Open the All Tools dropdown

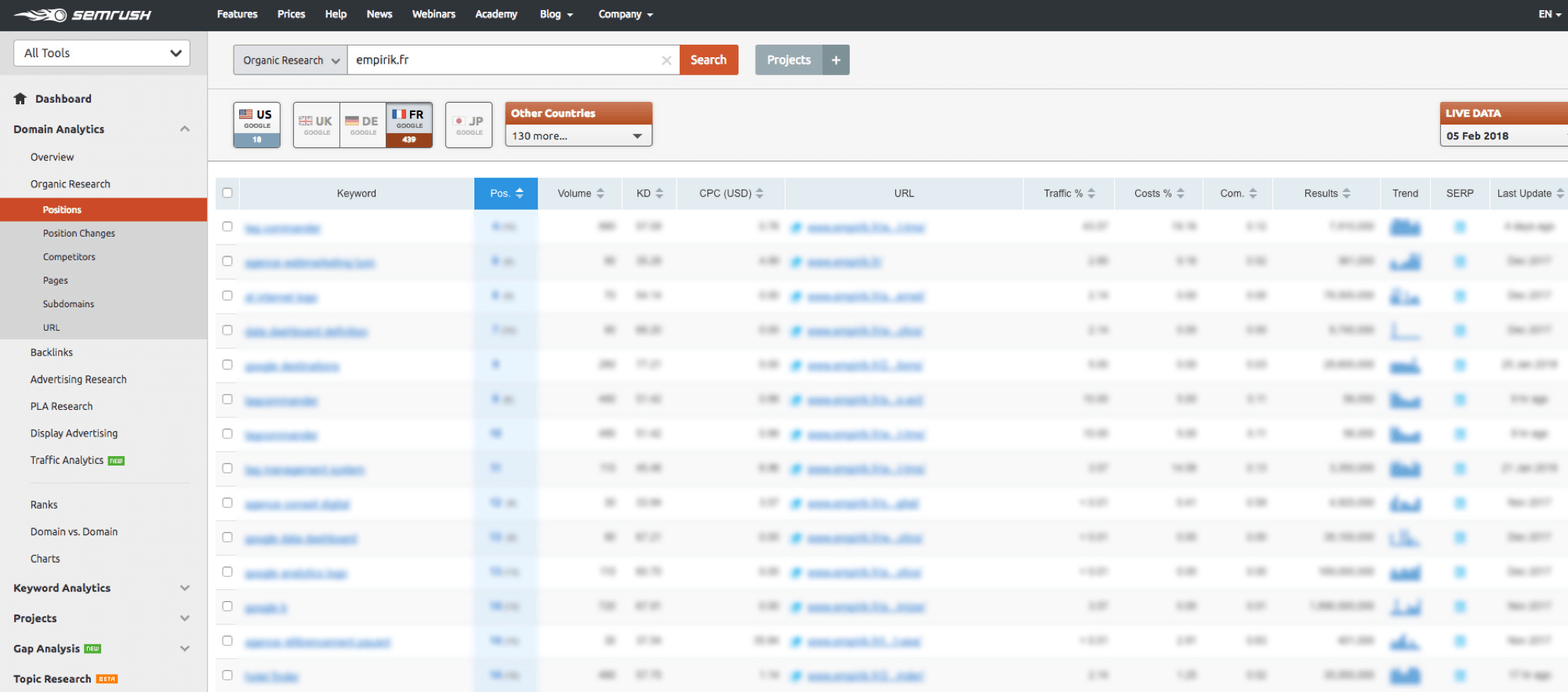click(x=102, y=53)
